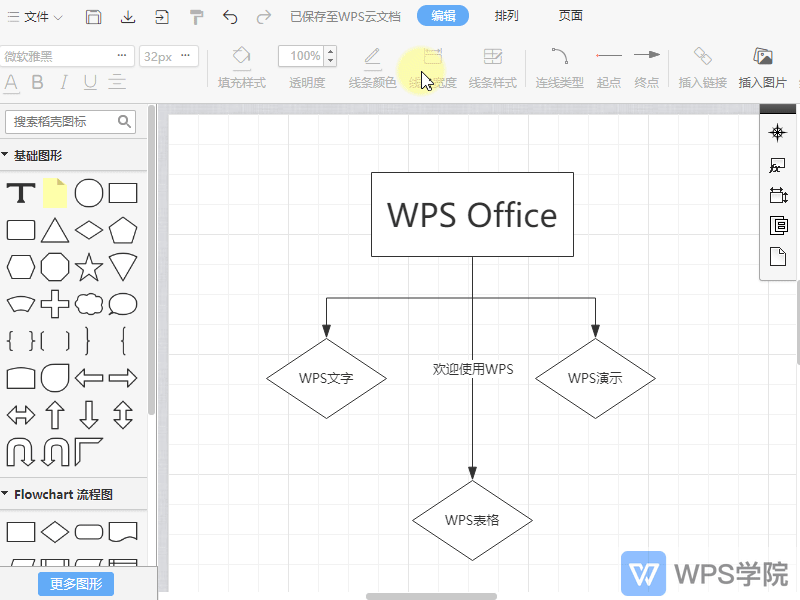The height and width of the screenshot is (600, 800).
Task: Click the font color A button
Action: pos(11,83)
